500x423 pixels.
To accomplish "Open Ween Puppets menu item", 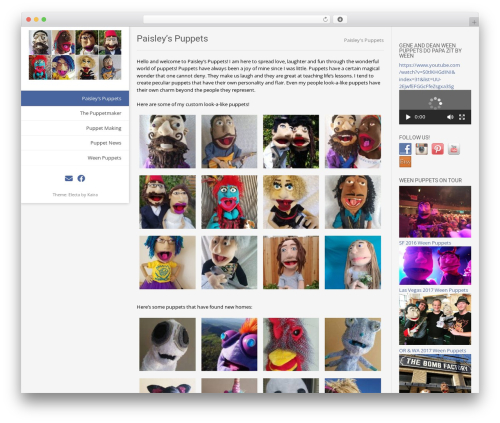I will (x=75, y=158).
